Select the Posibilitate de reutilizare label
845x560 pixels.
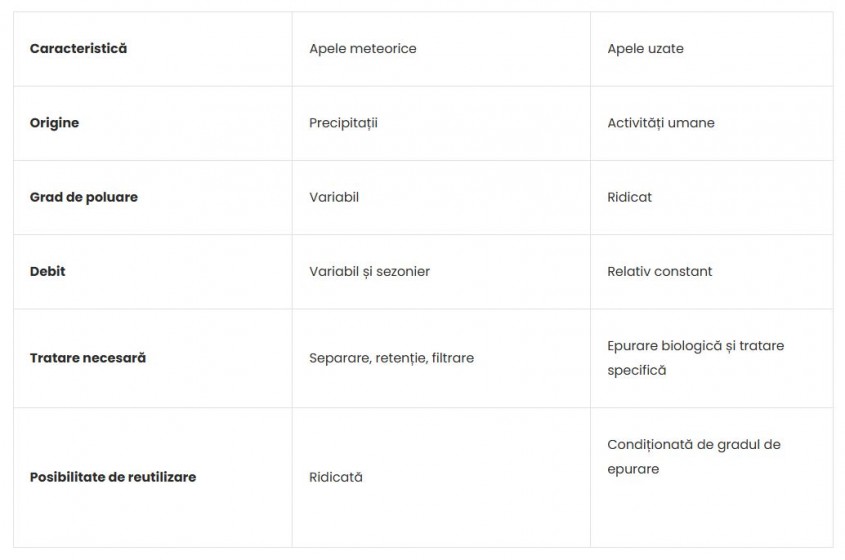pyautogui.click(x=113, y=478)
